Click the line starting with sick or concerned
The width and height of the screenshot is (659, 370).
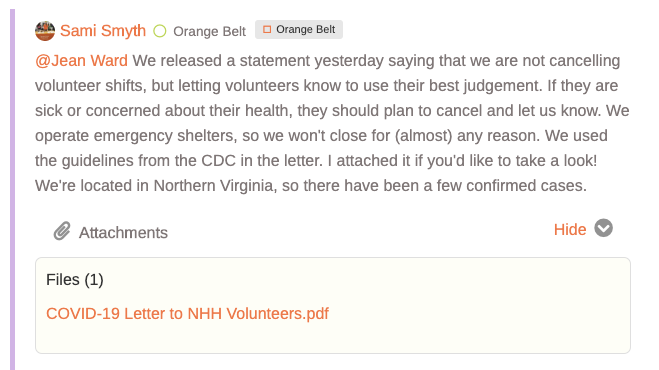pos(332,111)
